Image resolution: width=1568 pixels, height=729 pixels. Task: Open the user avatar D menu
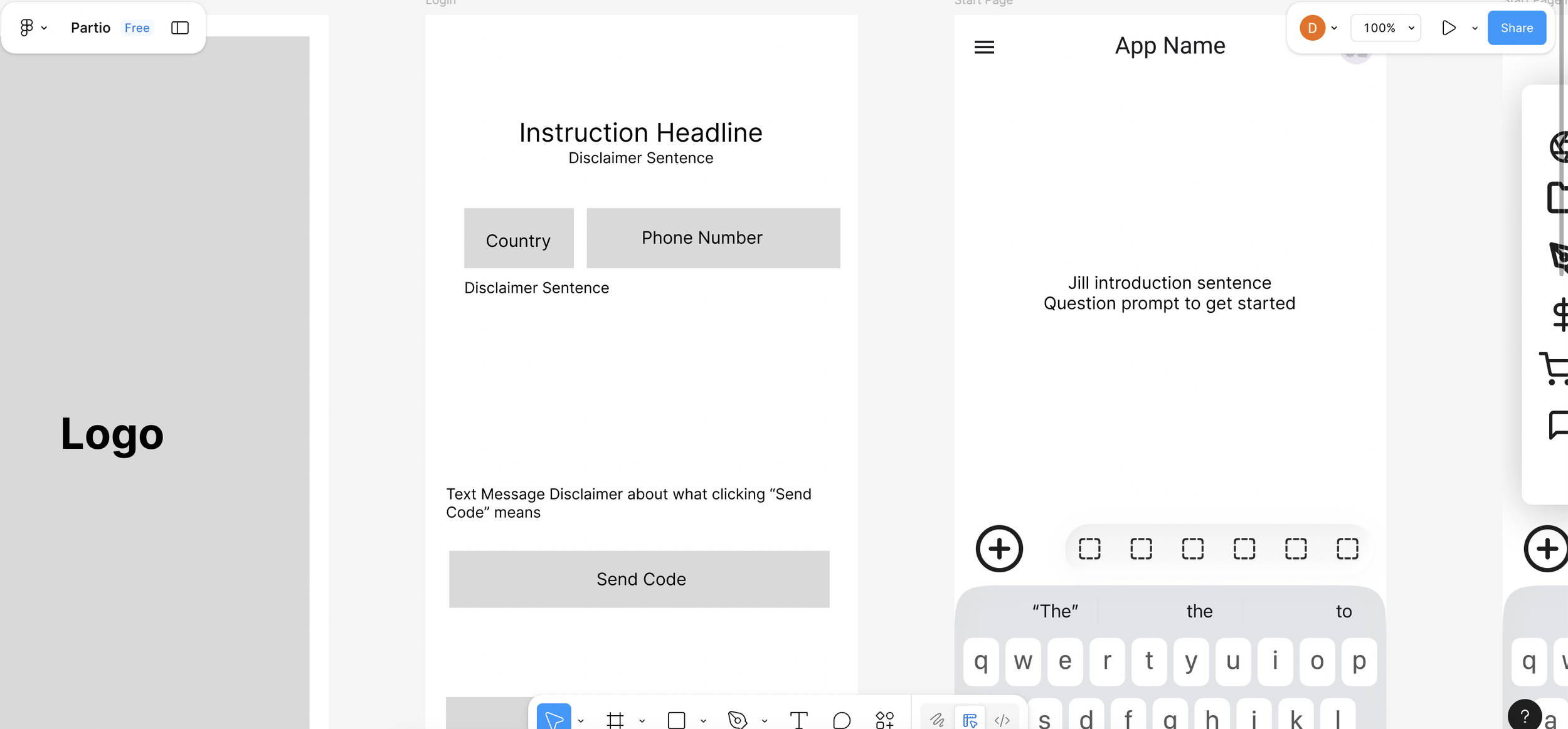coord(1312,28)
